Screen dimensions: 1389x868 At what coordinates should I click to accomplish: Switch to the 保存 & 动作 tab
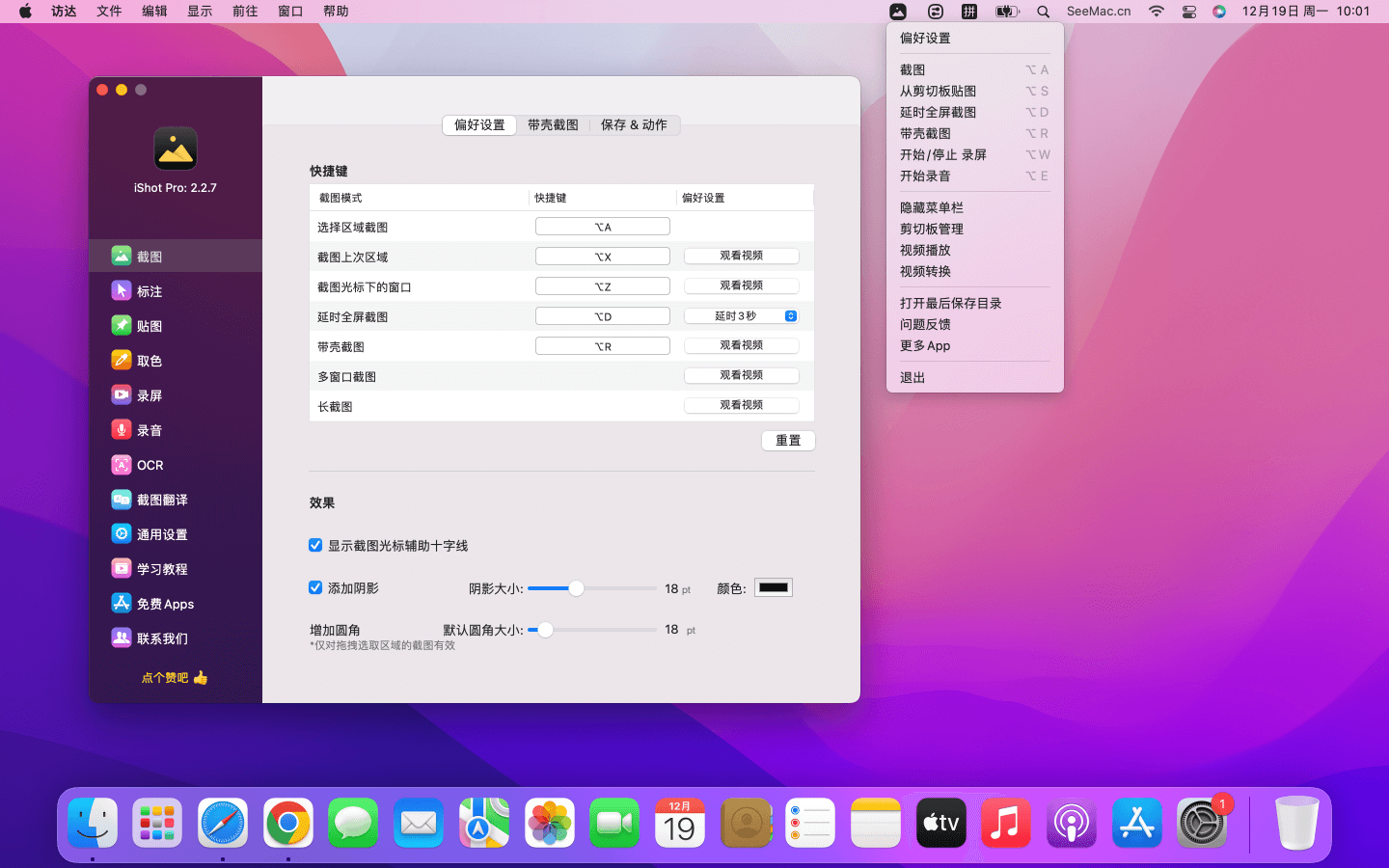click(x=634, y=125)
